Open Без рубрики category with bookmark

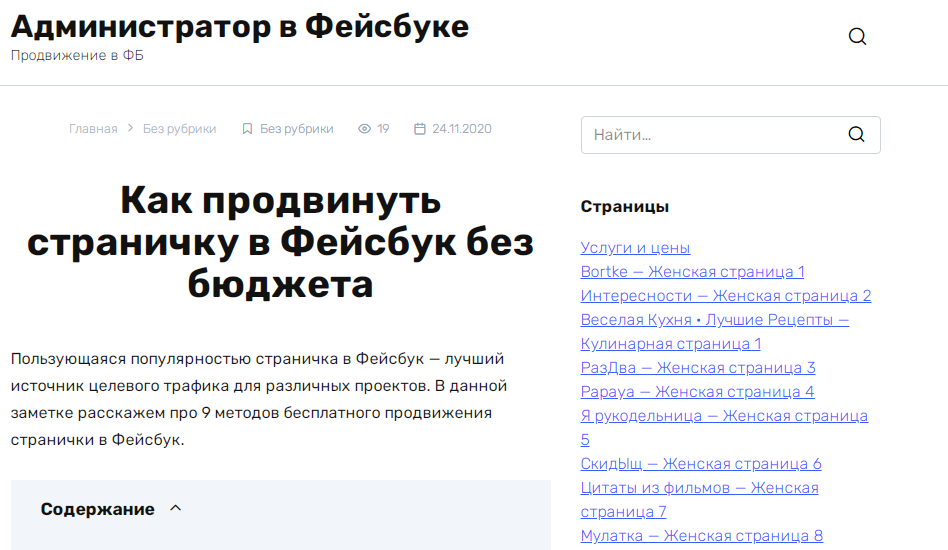point(296,129)
